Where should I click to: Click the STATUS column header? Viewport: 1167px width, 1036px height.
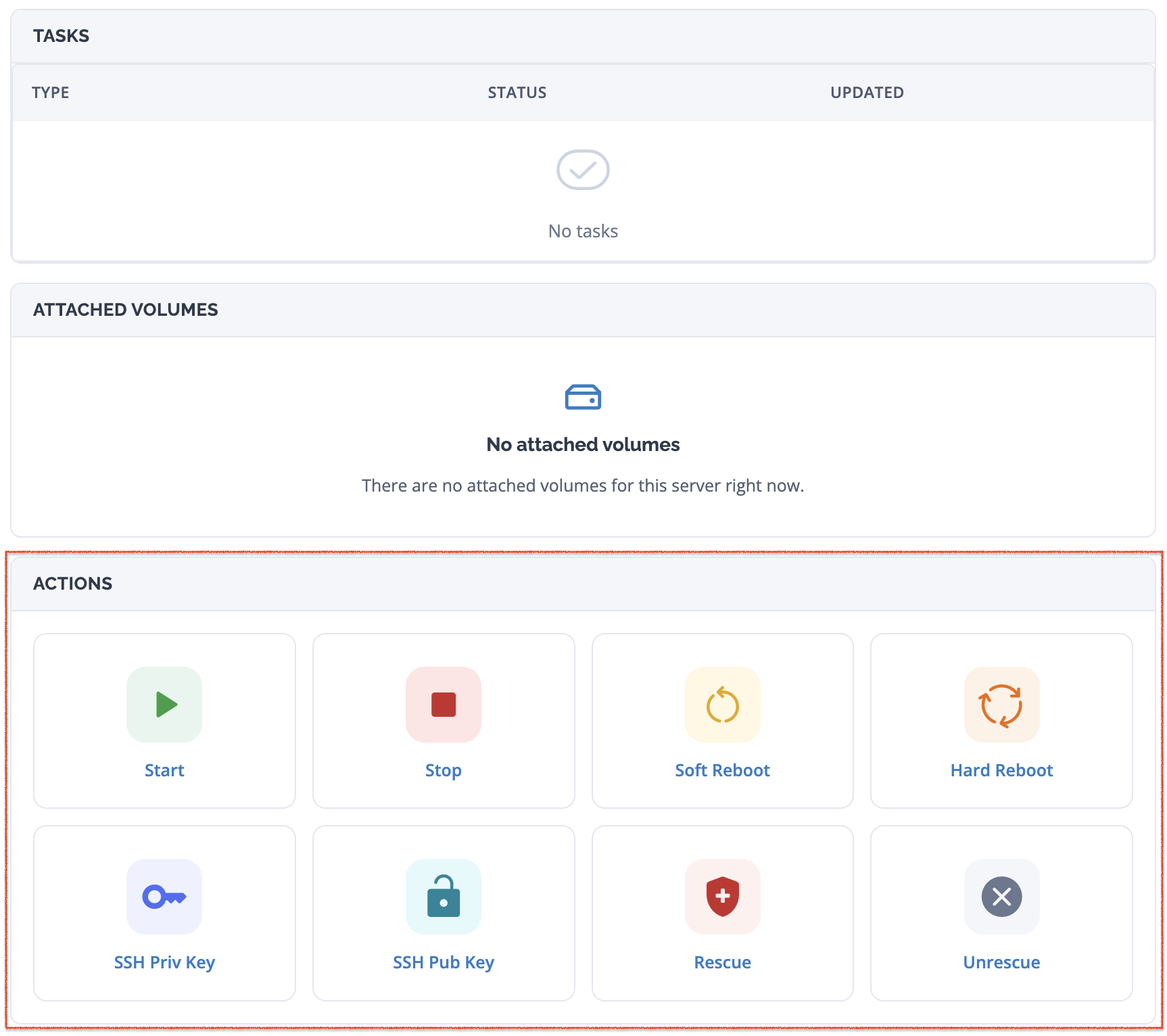click(x=517, y=93)
